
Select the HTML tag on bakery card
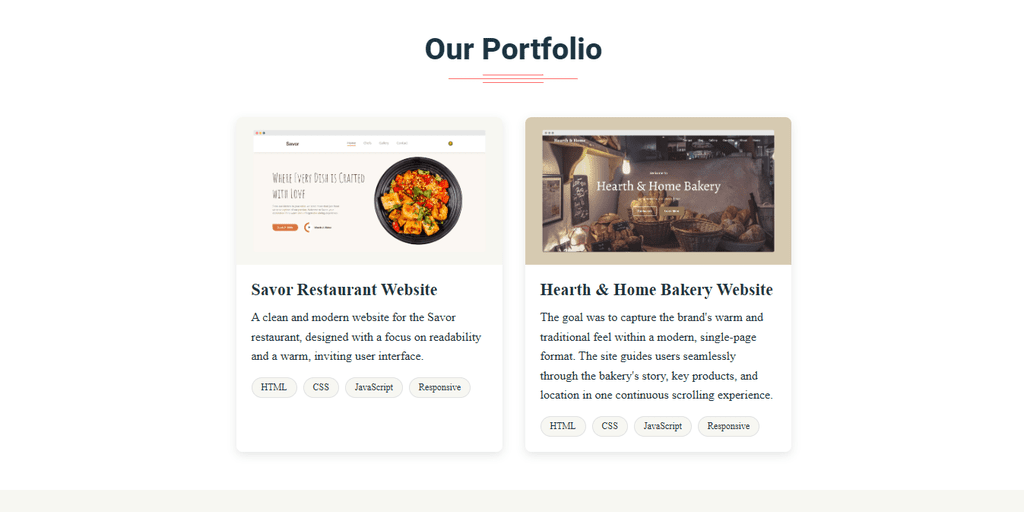point(563,426)
